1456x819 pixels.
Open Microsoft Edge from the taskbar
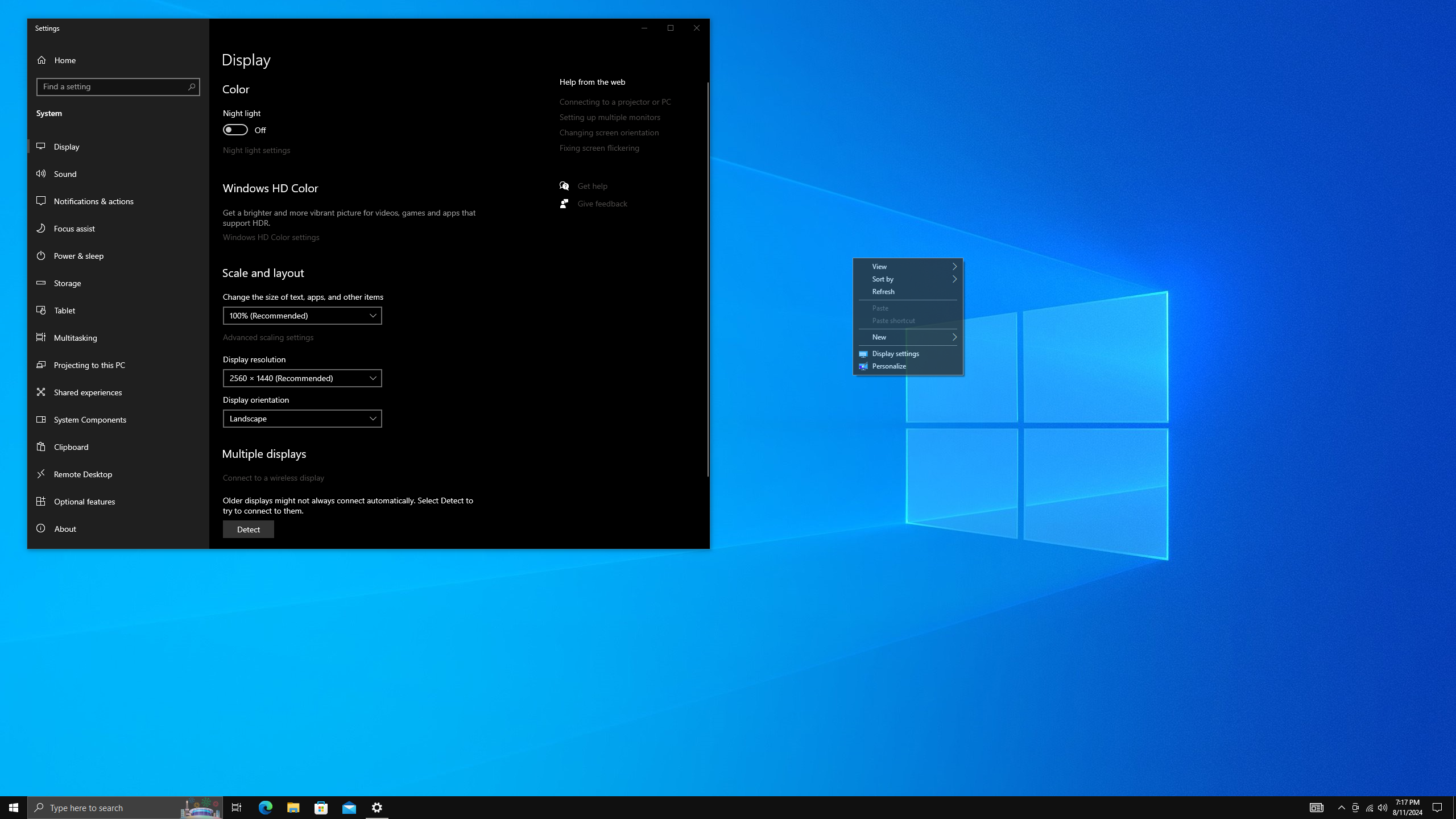click(266, 807)
